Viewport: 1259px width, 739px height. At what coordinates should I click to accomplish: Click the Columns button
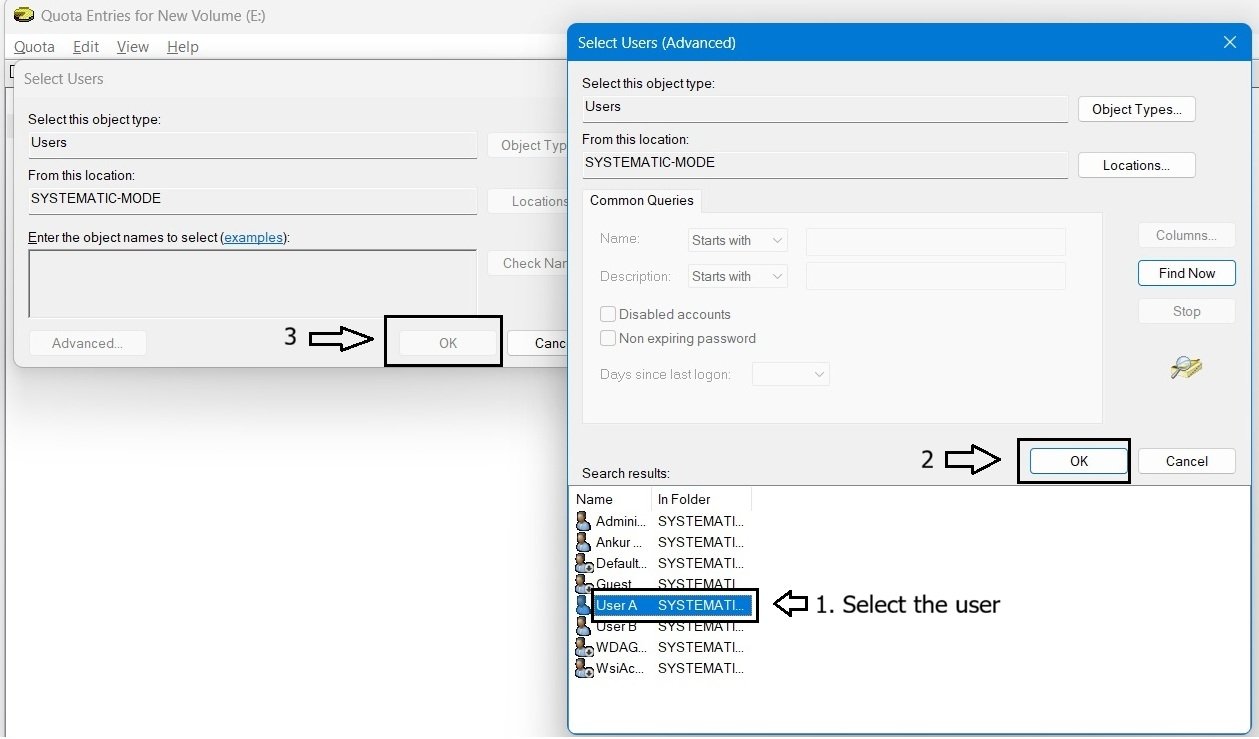[x=1187, y=235]
